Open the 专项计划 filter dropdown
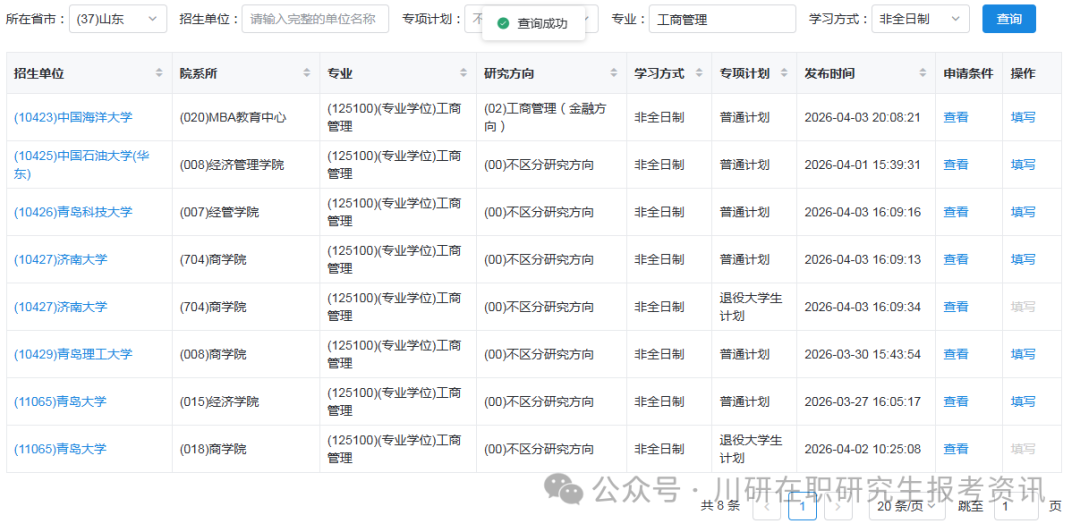The height and width of the screenshot is (532, 1080). [531, 19]
